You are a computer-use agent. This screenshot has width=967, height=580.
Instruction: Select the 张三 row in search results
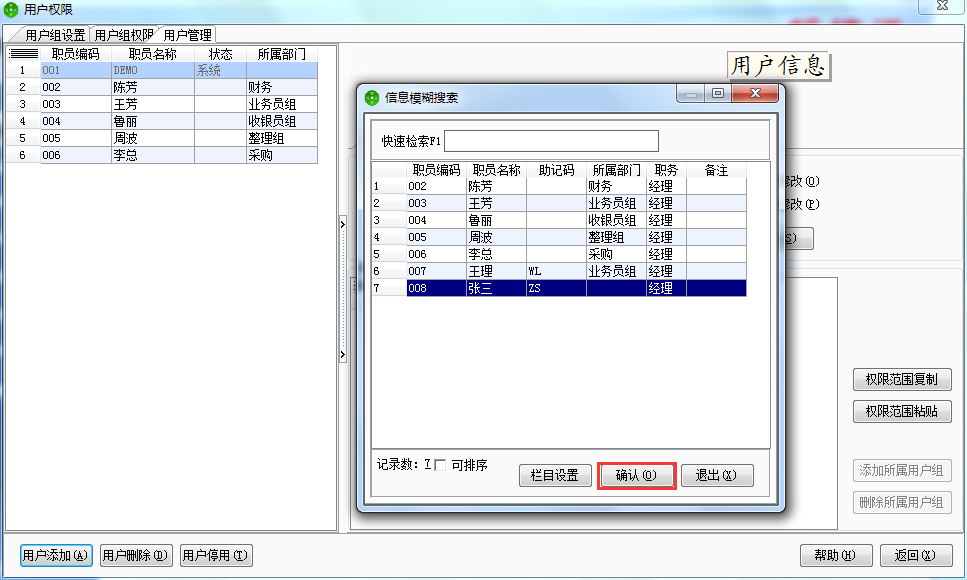point(550,289)
